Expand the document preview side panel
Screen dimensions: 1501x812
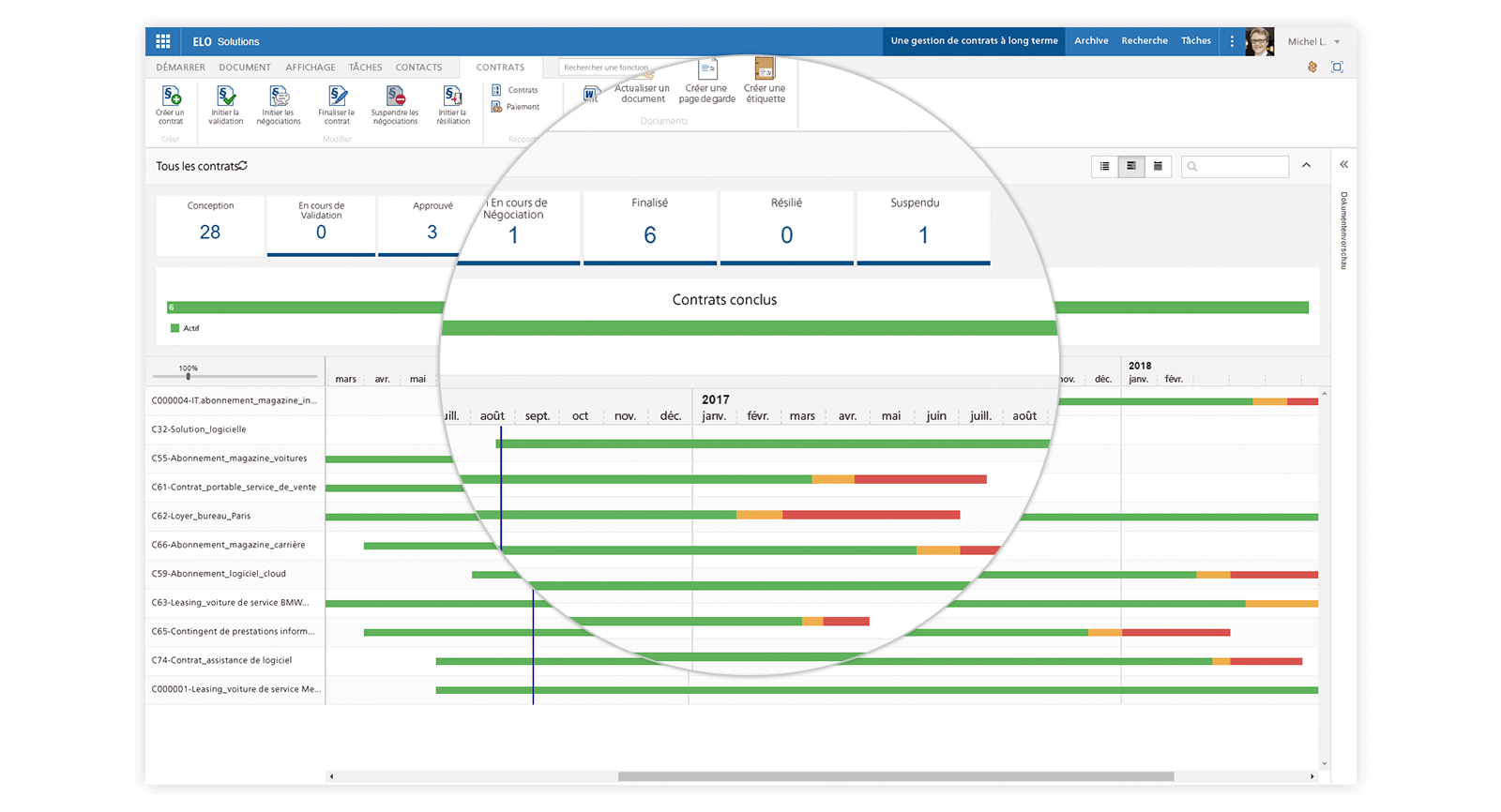(1343, 165)
